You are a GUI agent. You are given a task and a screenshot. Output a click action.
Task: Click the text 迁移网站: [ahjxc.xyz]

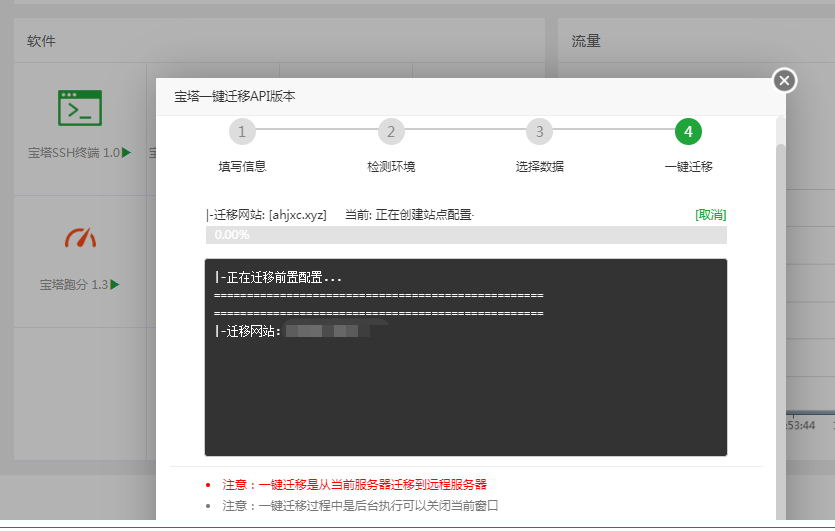point(267,215)
